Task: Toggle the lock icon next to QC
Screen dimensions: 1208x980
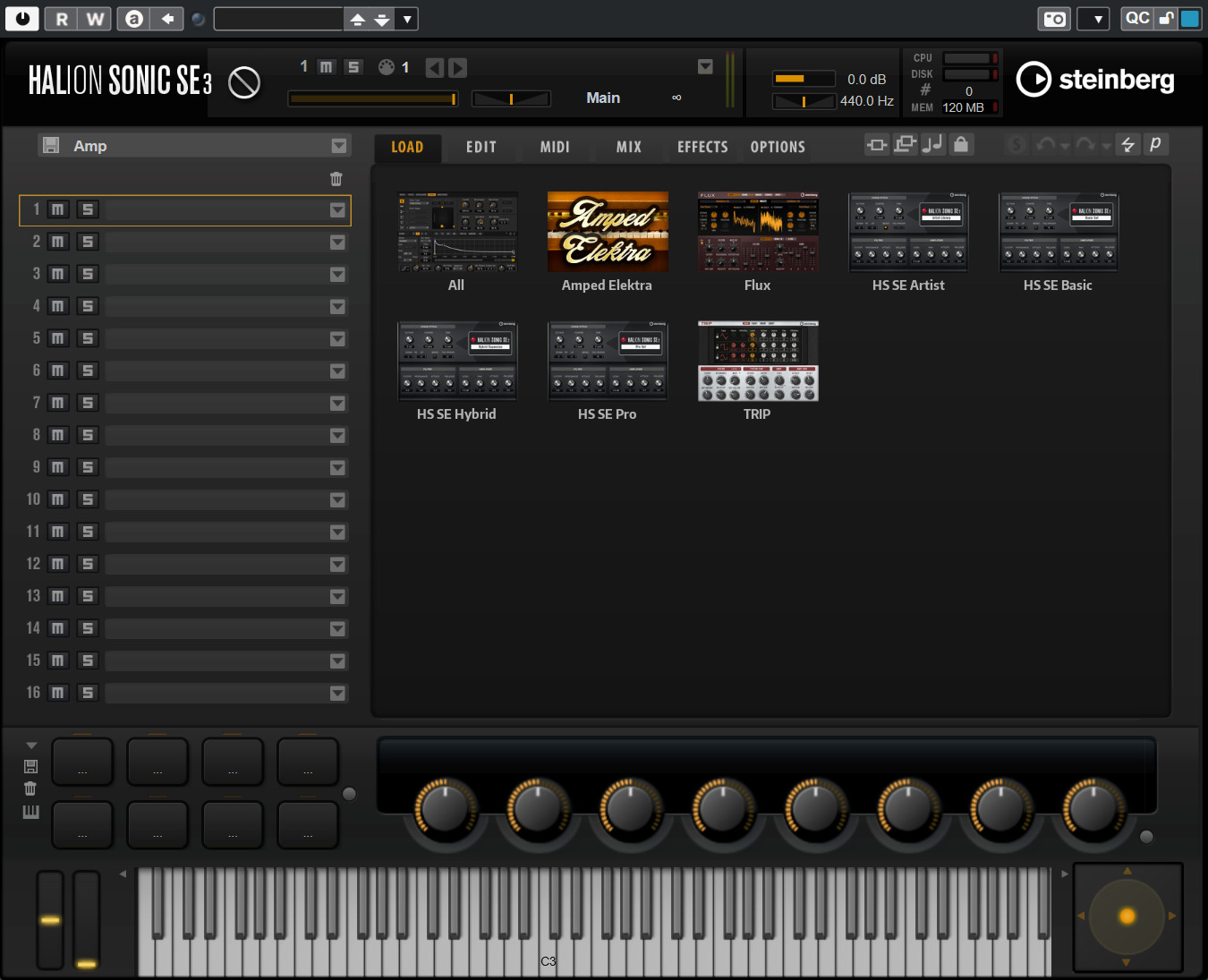Action: pyautogui.click(x=1166, y=19)
